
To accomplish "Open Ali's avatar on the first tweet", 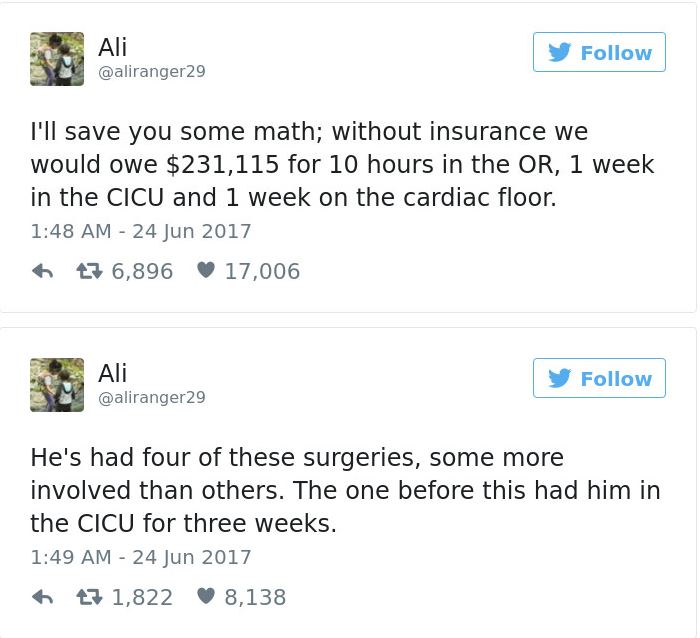I will coord(57,58).
